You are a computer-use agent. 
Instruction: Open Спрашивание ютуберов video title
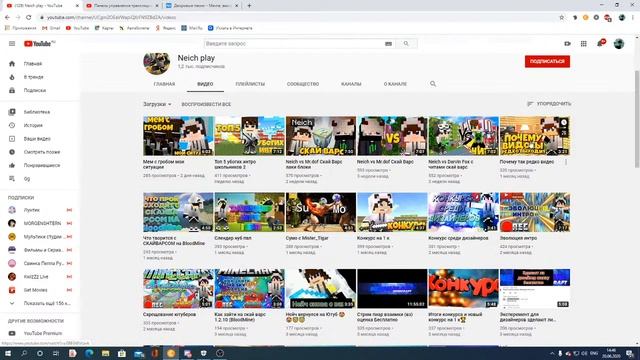169,315
